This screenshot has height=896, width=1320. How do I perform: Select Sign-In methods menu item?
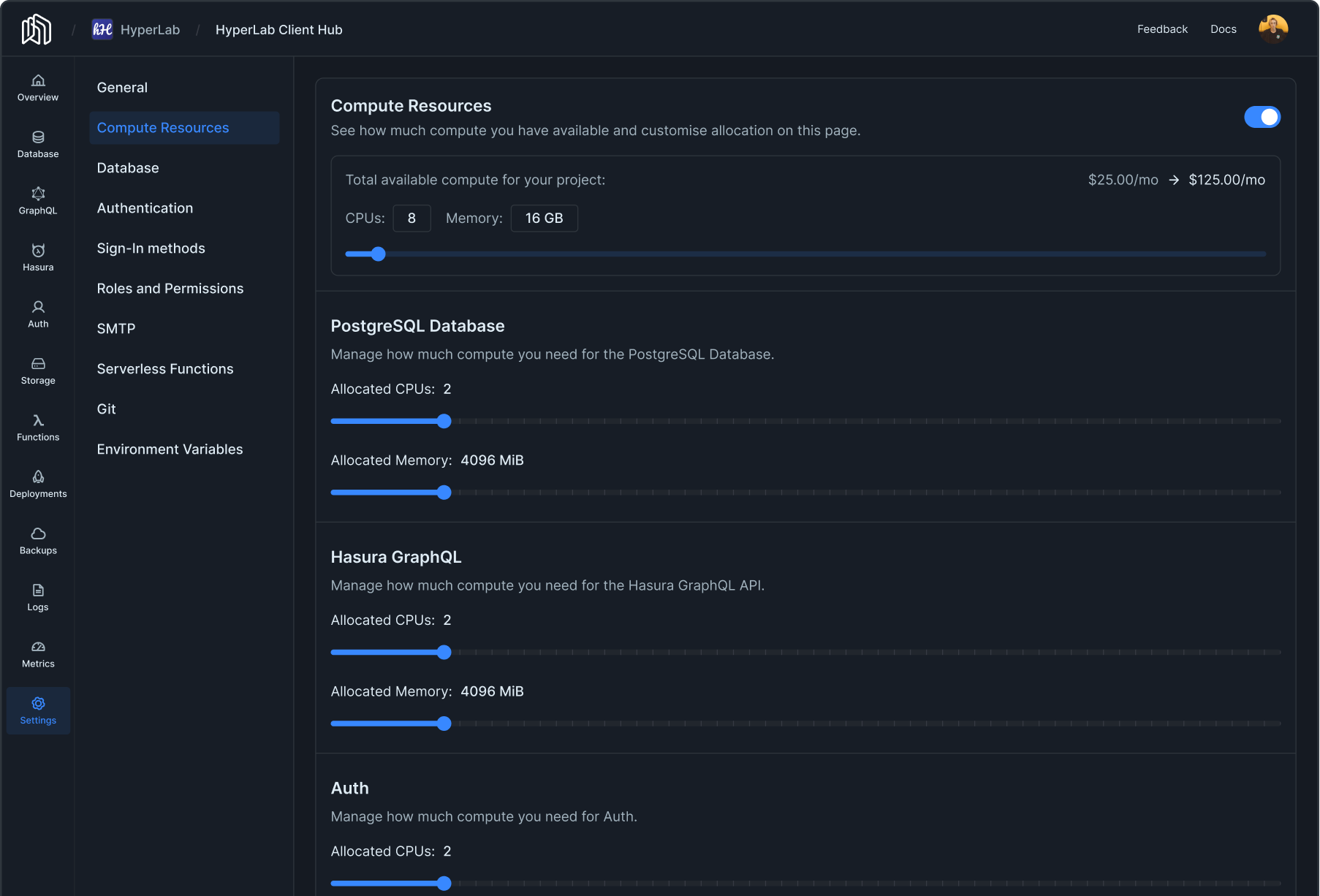(184, 248)
